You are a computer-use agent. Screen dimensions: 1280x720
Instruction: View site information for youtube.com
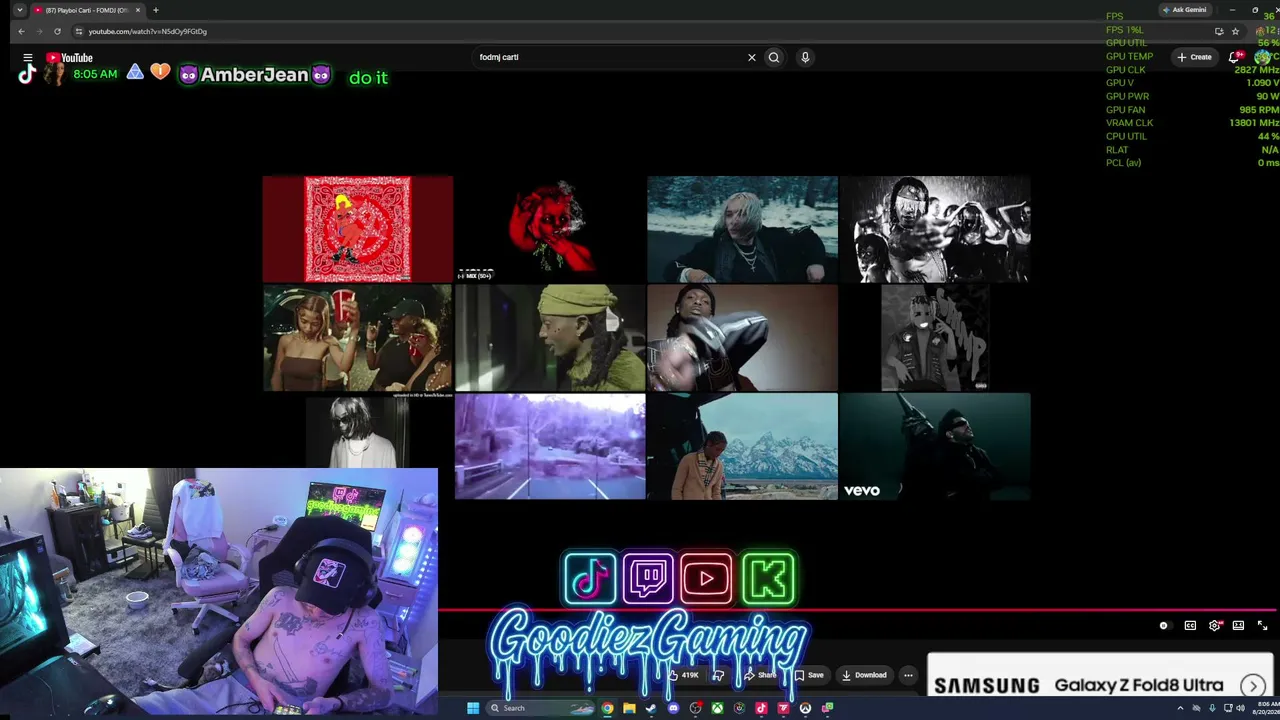(x=79, y=31)
